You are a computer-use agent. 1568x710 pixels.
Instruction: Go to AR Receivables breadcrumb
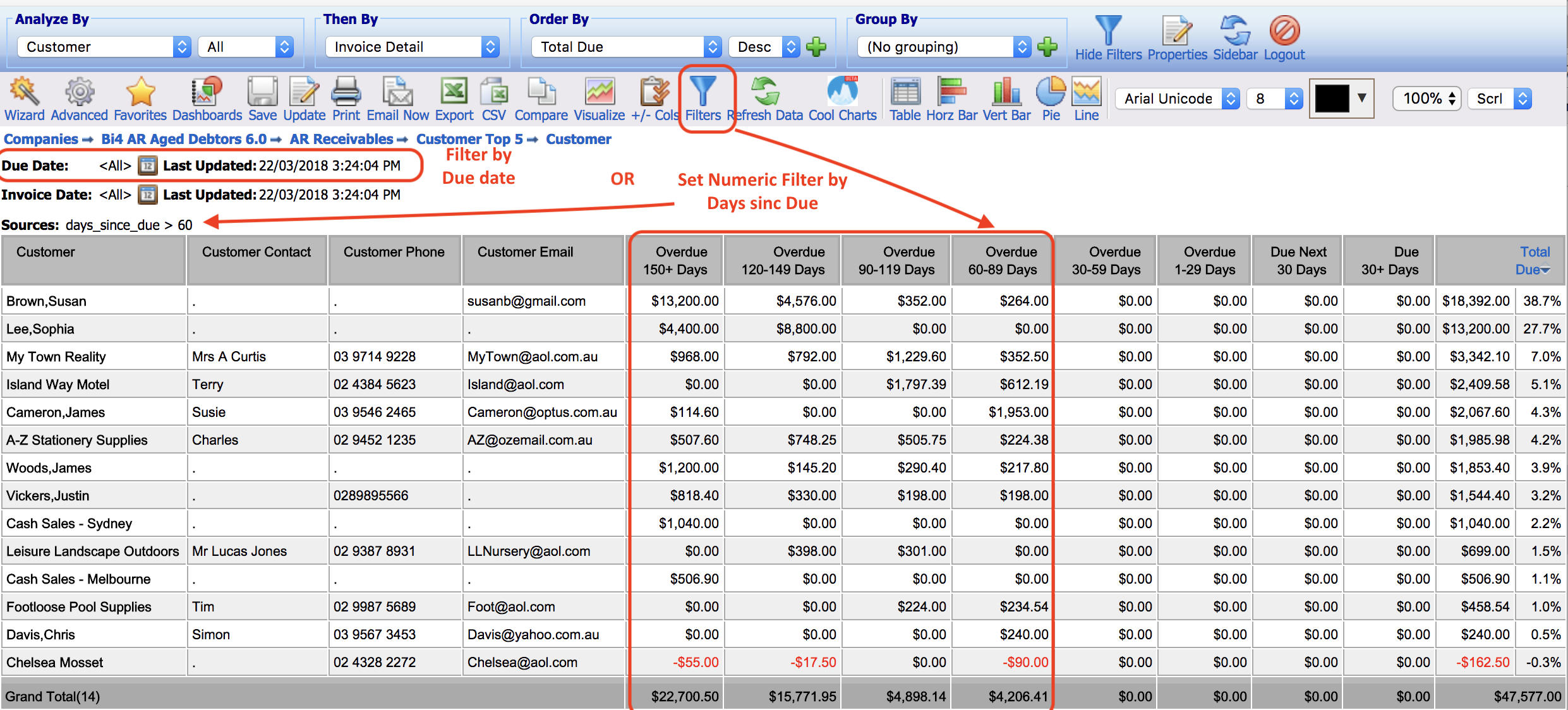342,139
